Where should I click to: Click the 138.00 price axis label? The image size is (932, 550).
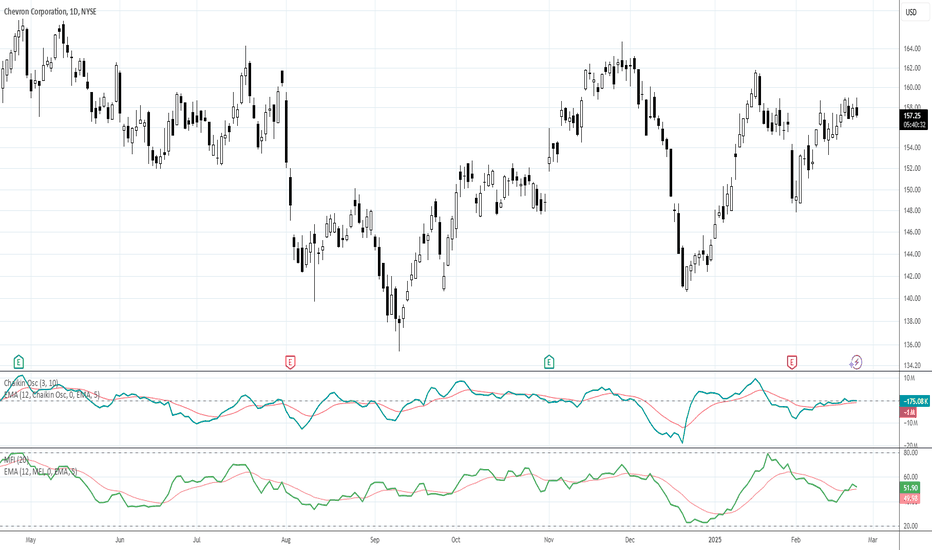coord(912,321)
